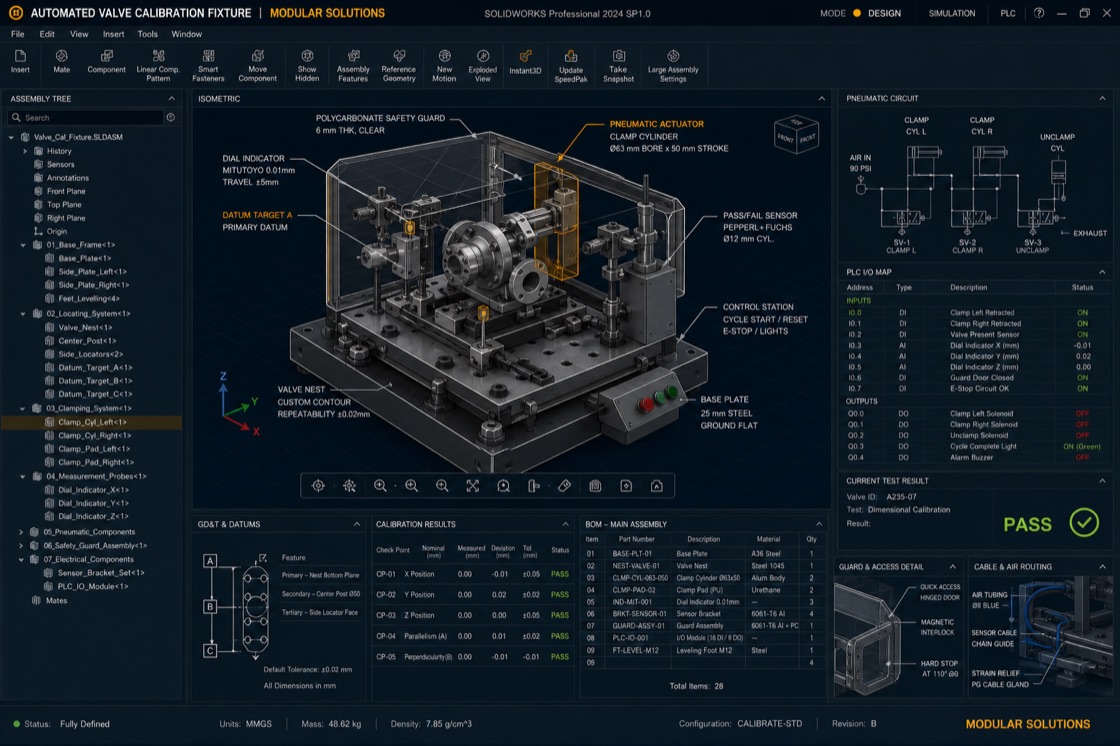Switch to SIMULATION mode
The image size is (1120, 746).
coord(951,13)
